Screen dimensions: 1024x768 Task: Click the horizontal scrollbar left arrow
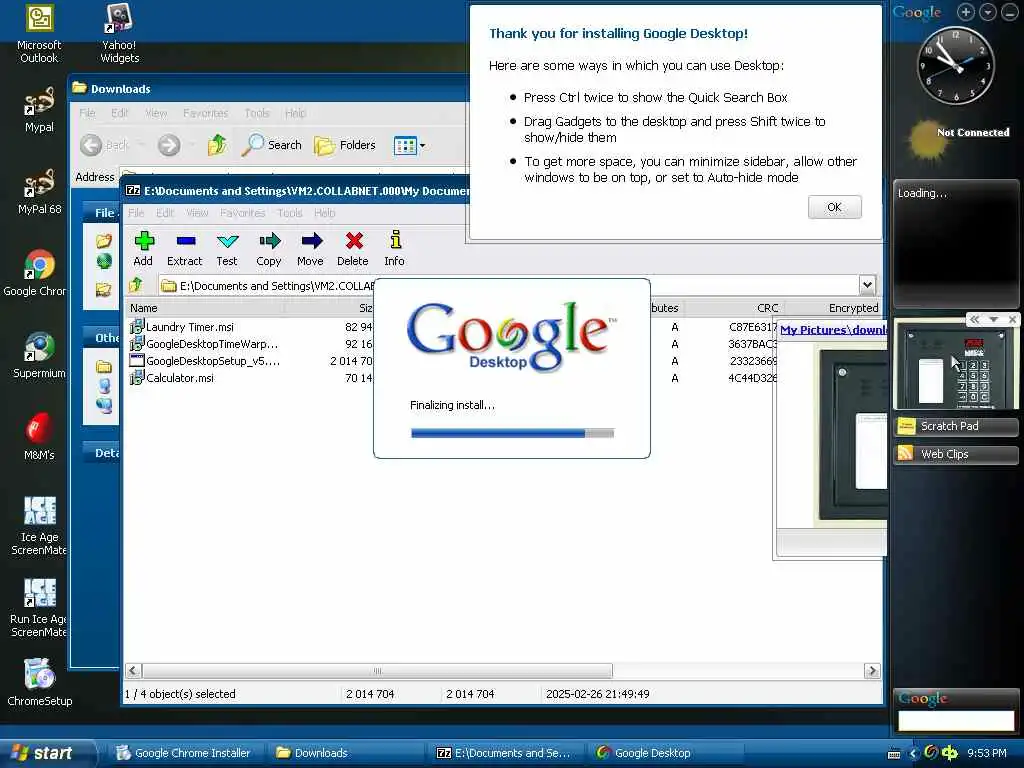click(133, 671)
